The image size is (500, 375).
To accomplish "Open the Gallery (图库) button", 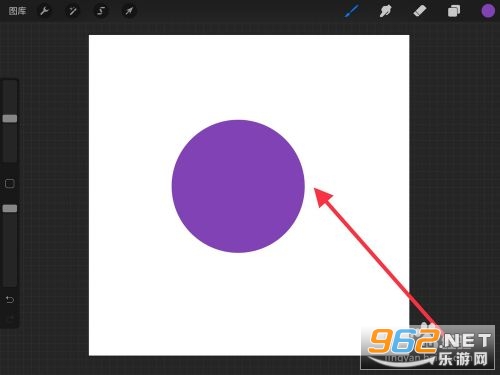I will (x=17, y=11).
